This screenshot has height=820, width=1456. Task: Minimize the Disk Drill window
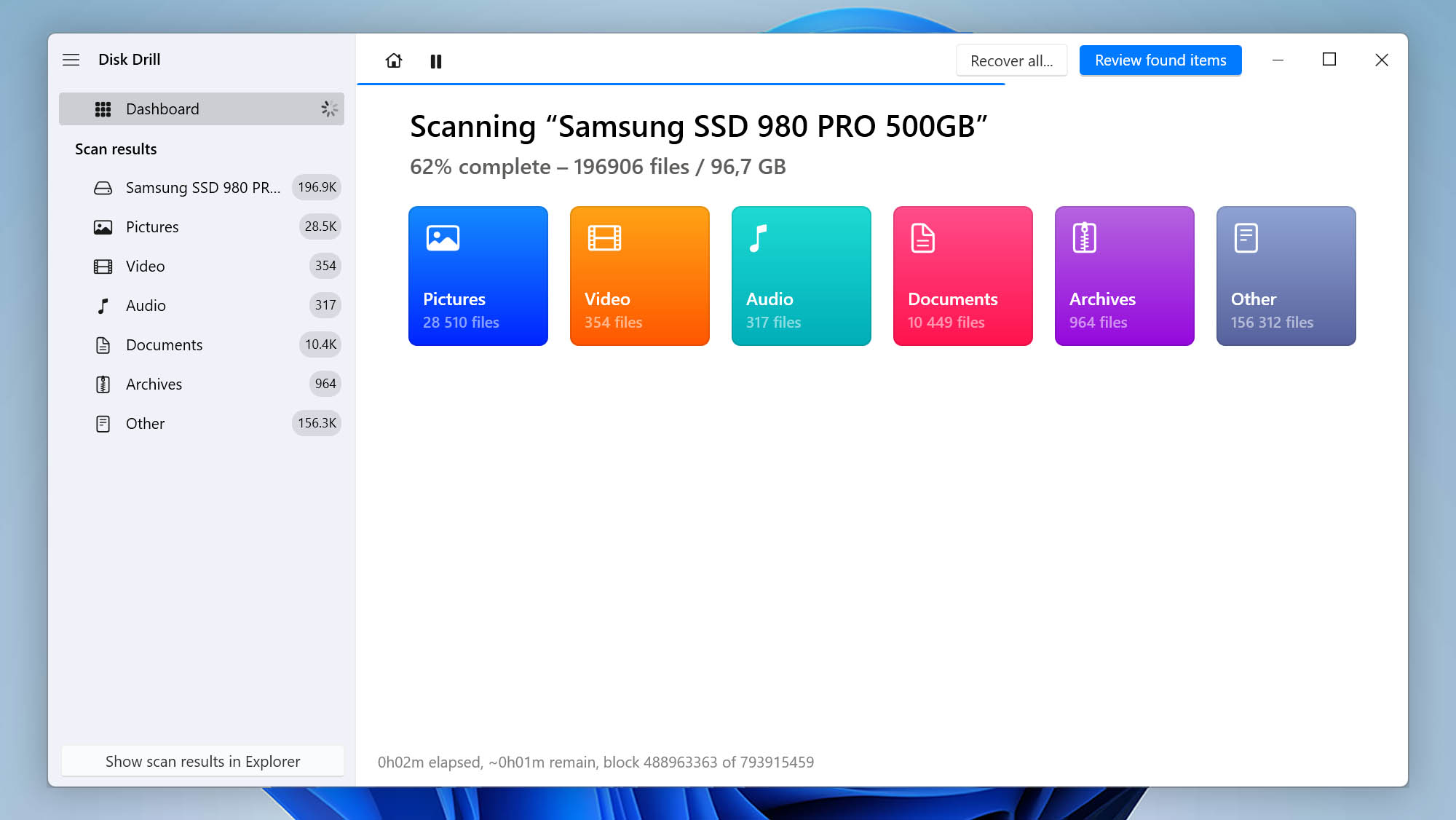(x=1278, y=60)
